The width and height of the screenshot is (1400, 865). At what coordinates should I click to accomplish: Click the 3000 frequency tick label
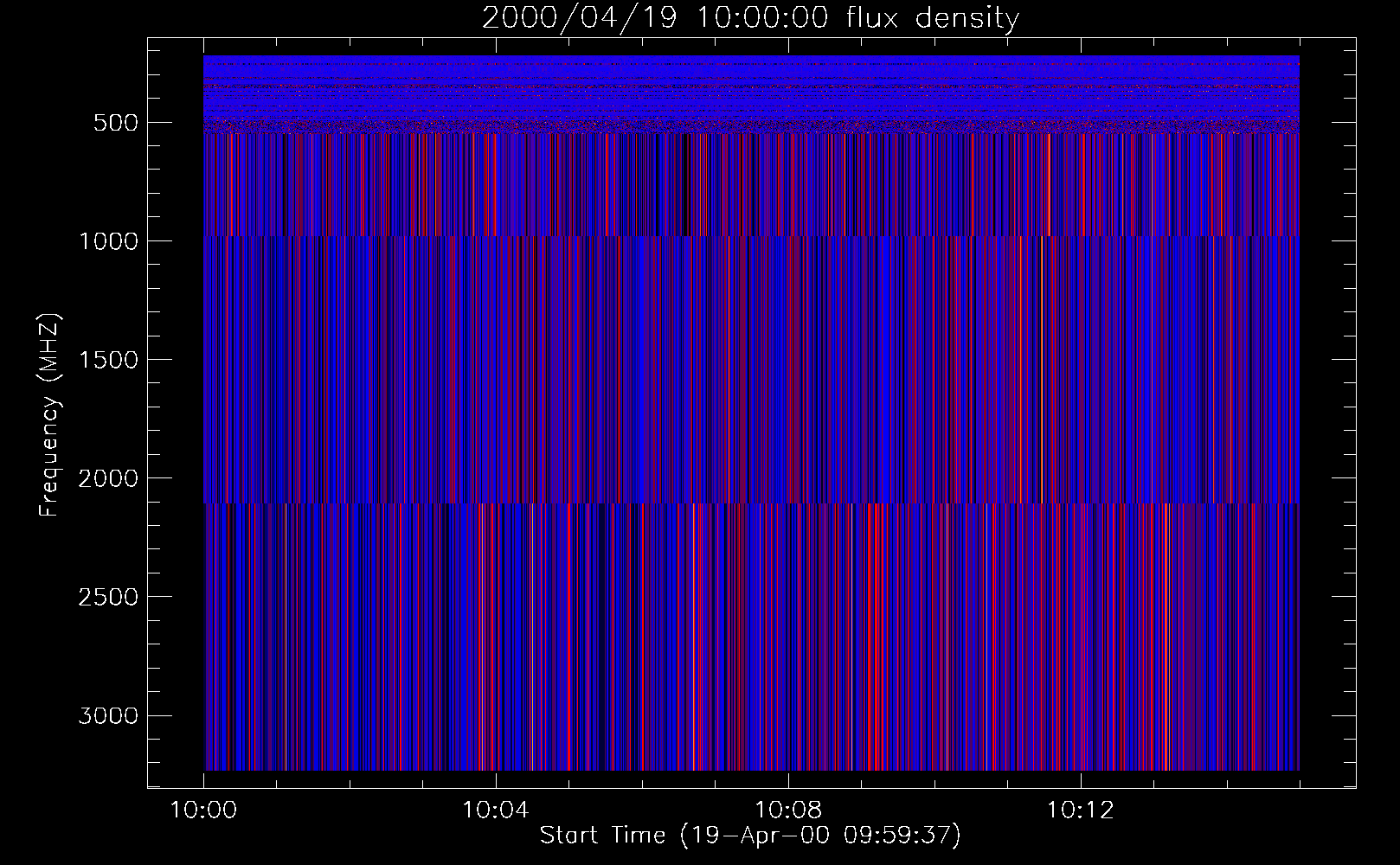point(108,716)
